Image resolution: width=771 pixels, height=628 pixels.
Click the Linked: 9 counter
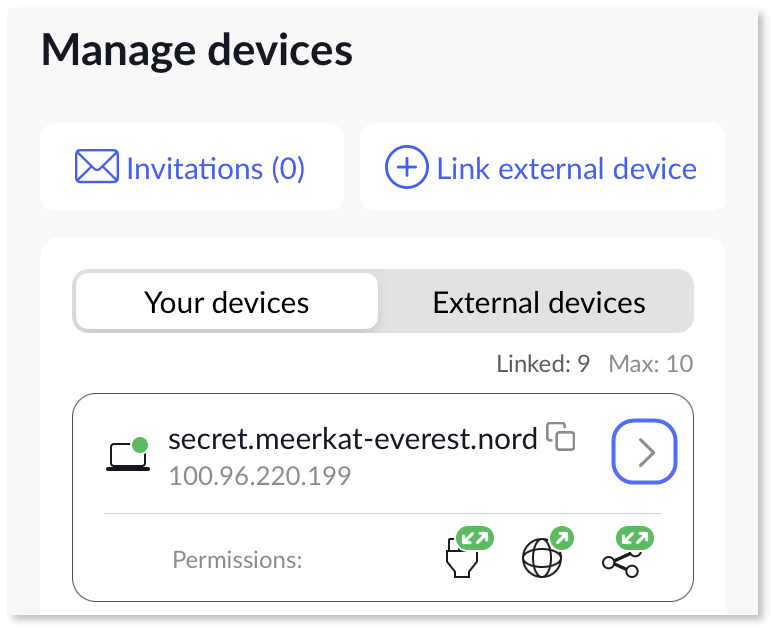(542, 364)
